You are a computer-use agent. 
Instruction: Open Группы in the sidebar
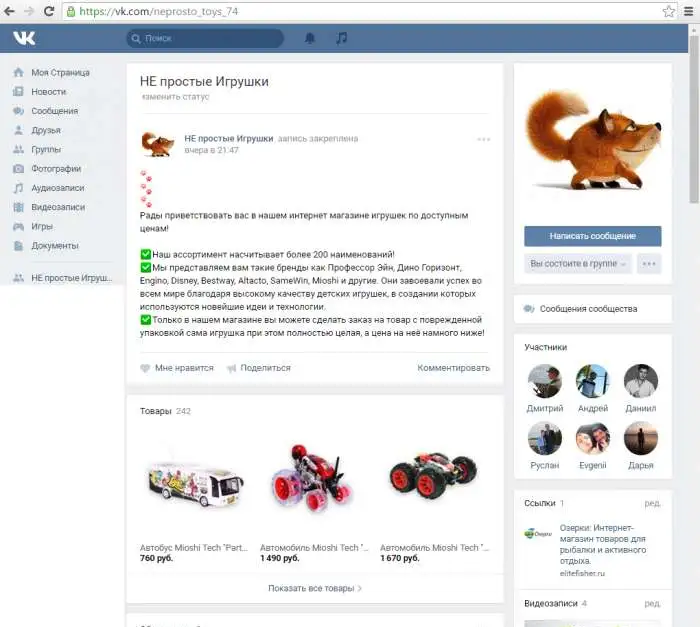tap(46, 149)
